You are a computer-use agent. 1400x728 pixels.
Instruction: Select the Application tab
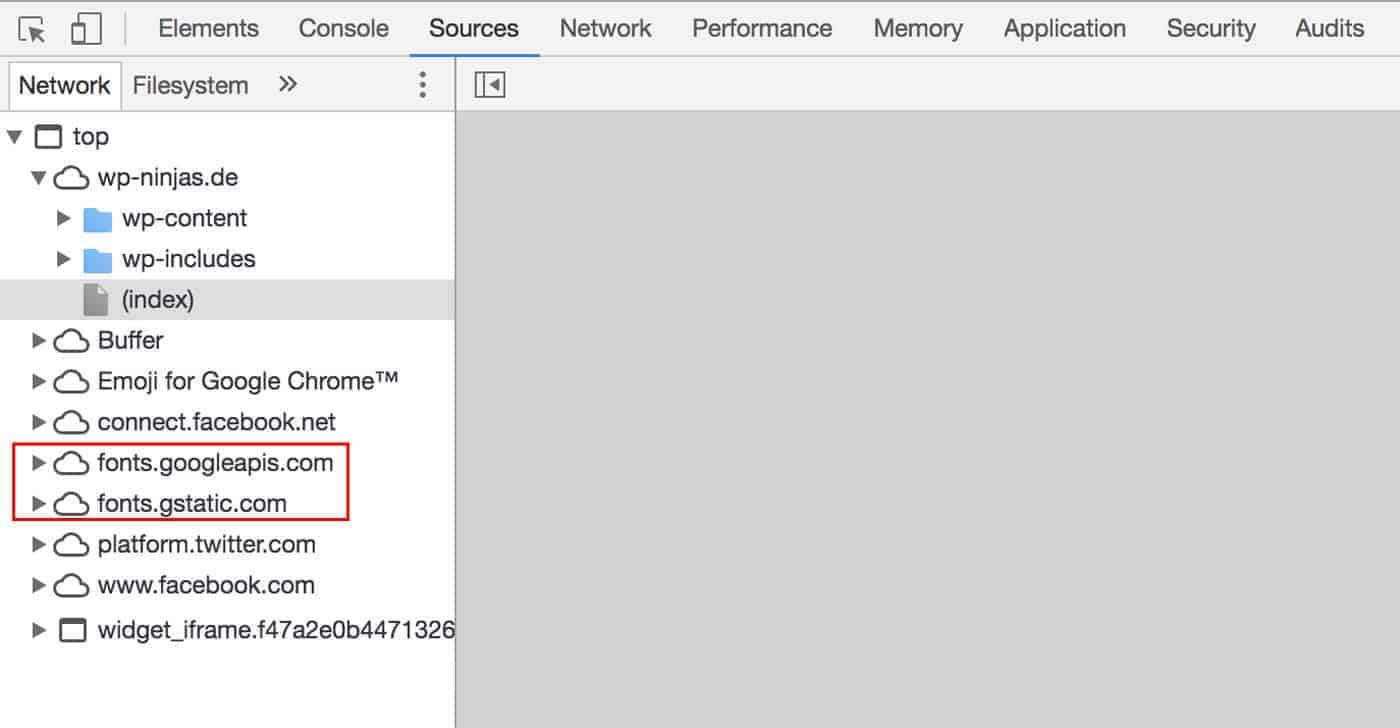click(x=1064, y=29)
